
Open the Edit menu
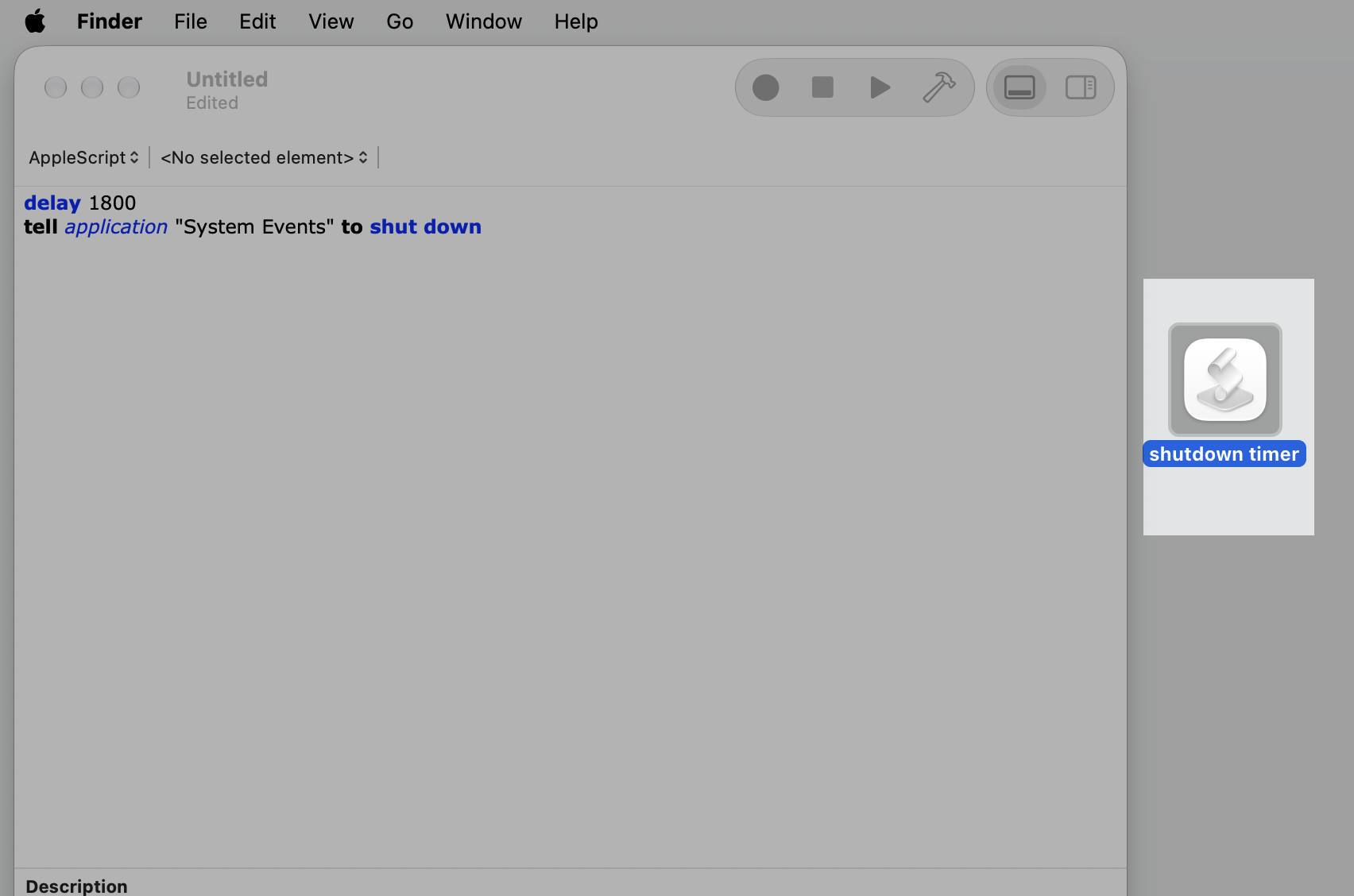[257, 21]
